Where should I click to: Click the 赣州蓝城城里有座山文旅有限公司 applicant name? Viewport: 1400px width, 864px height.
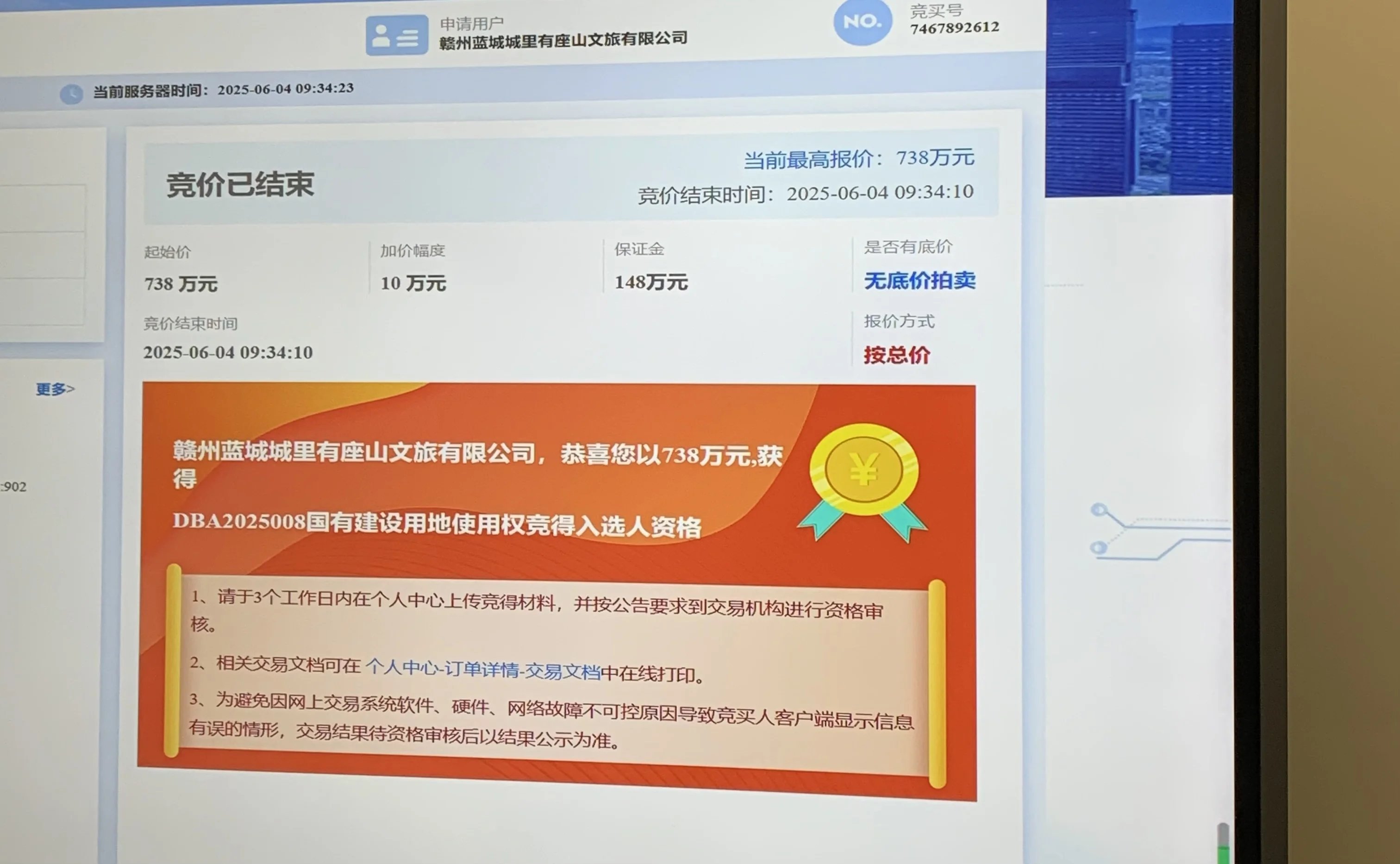[x=562, y=40]
